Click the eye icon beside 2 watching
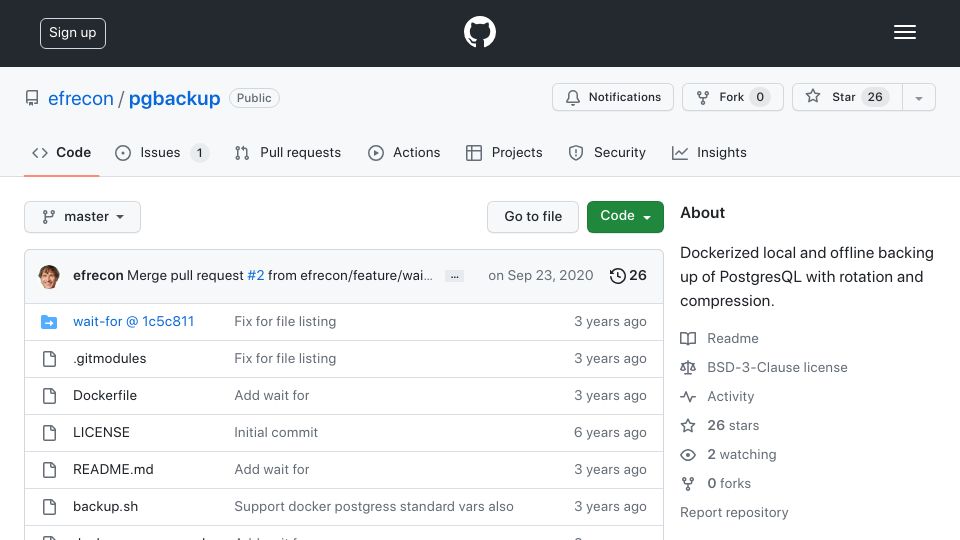 click(688, 455)
